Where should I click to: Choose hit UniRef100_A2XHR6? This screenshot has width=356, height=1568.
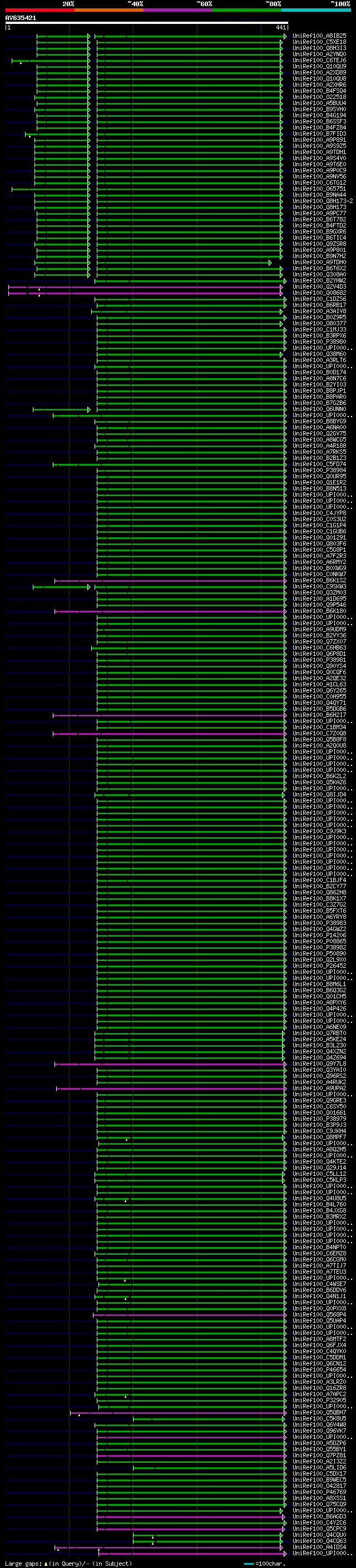click(x=319, y=85)
